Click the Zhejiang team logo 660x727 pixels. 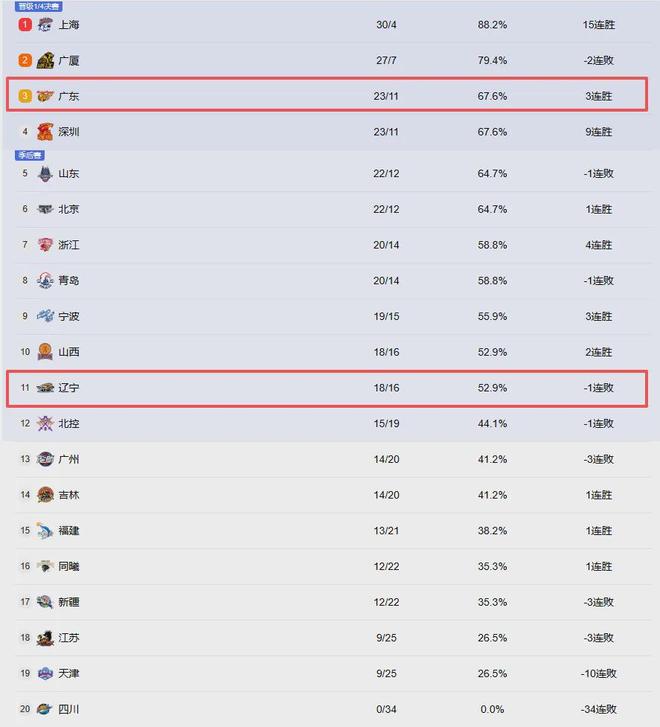45,245
